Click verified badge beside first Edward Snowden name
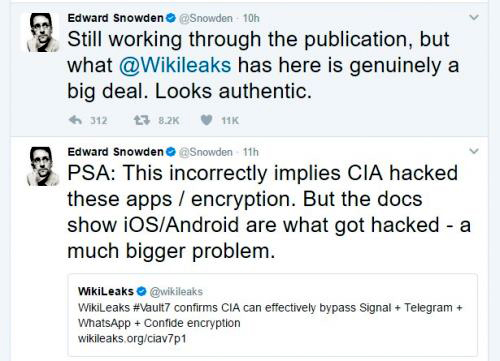 tap(171, 18)
